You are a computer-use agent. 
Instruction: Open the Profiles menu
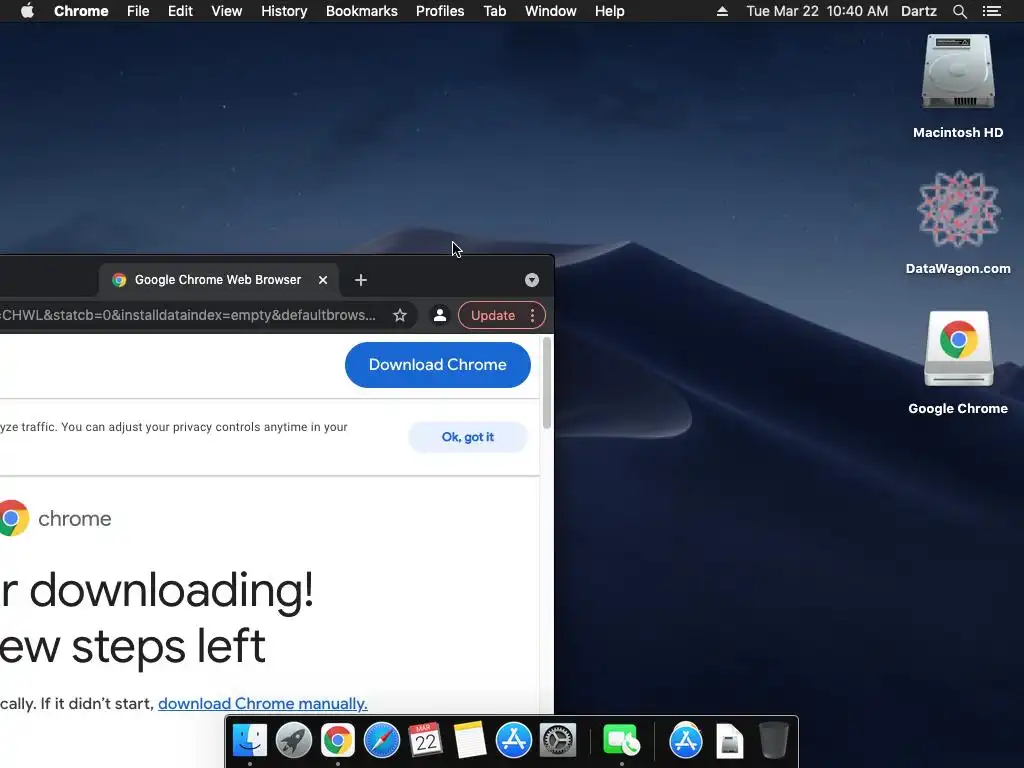[440, 11]
